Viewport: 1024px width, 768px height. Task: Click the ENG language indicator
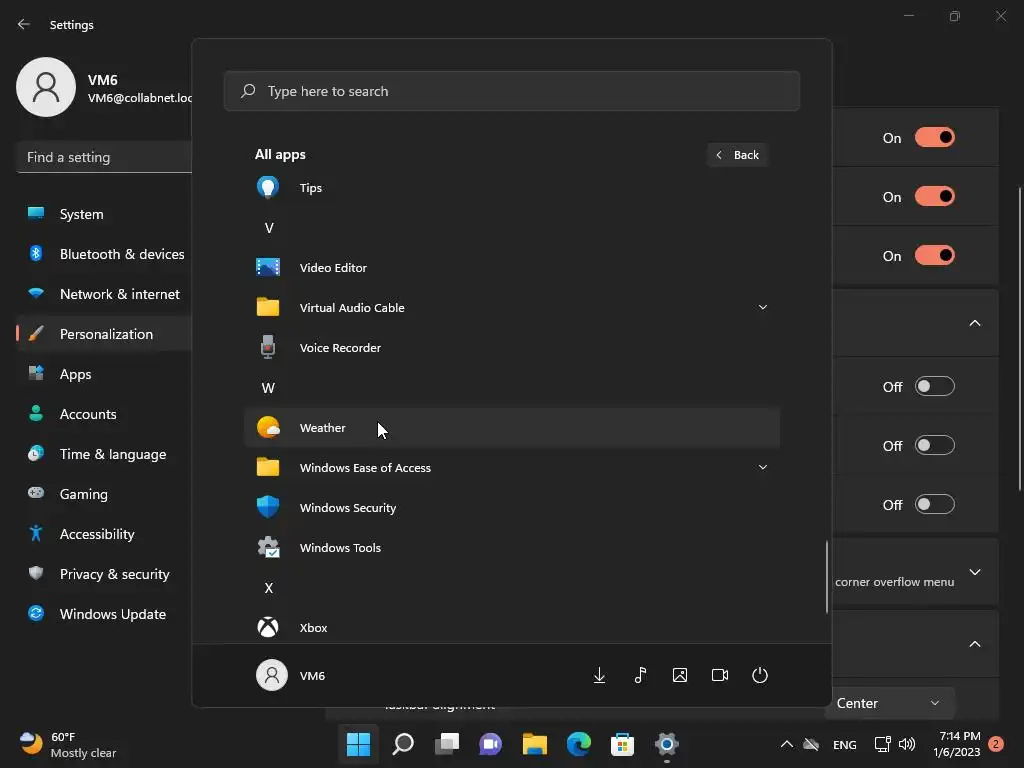point(844,744)
